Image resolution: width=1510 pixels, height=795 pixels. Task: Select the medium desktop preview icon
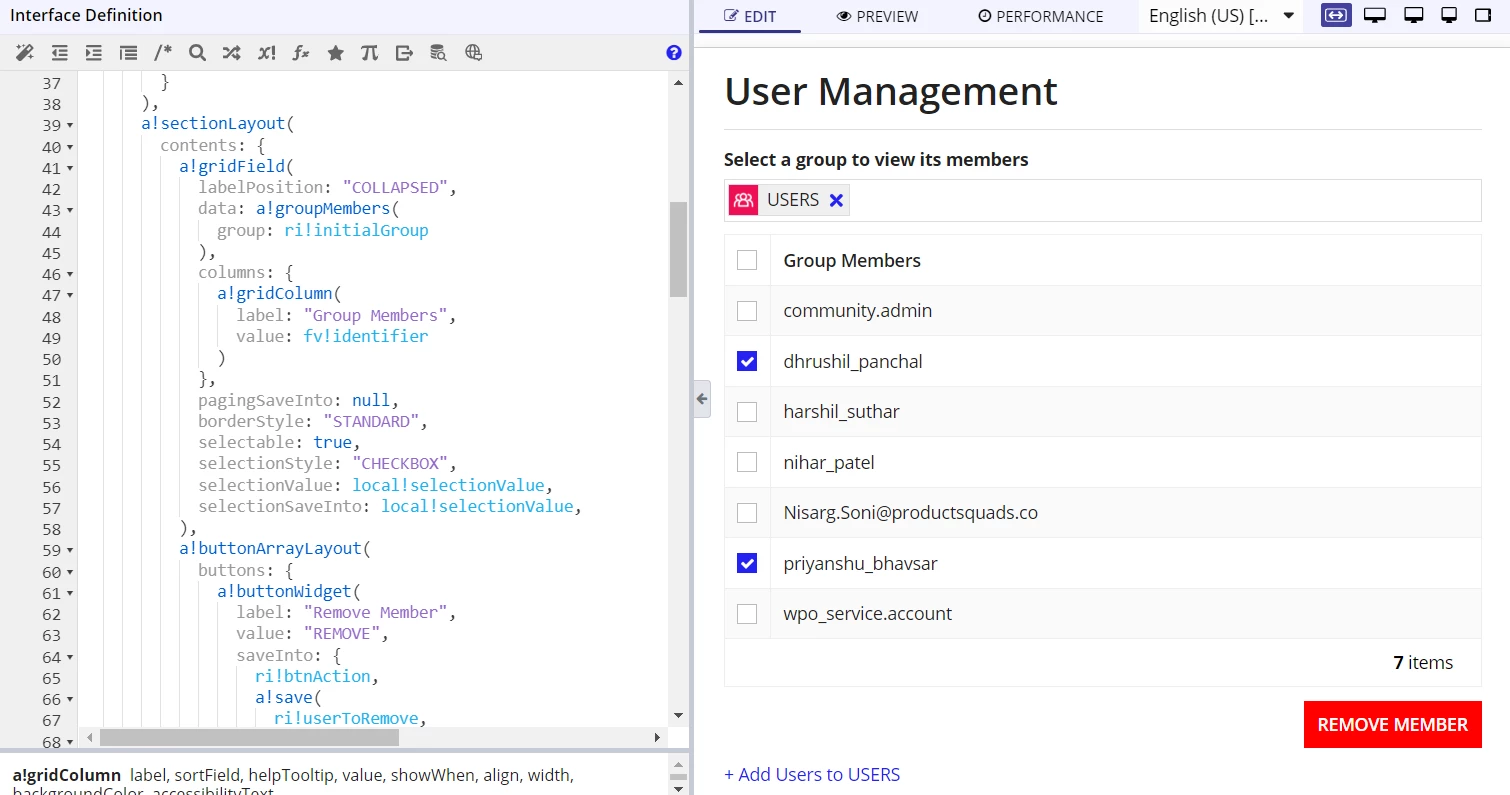[1413, 15]
